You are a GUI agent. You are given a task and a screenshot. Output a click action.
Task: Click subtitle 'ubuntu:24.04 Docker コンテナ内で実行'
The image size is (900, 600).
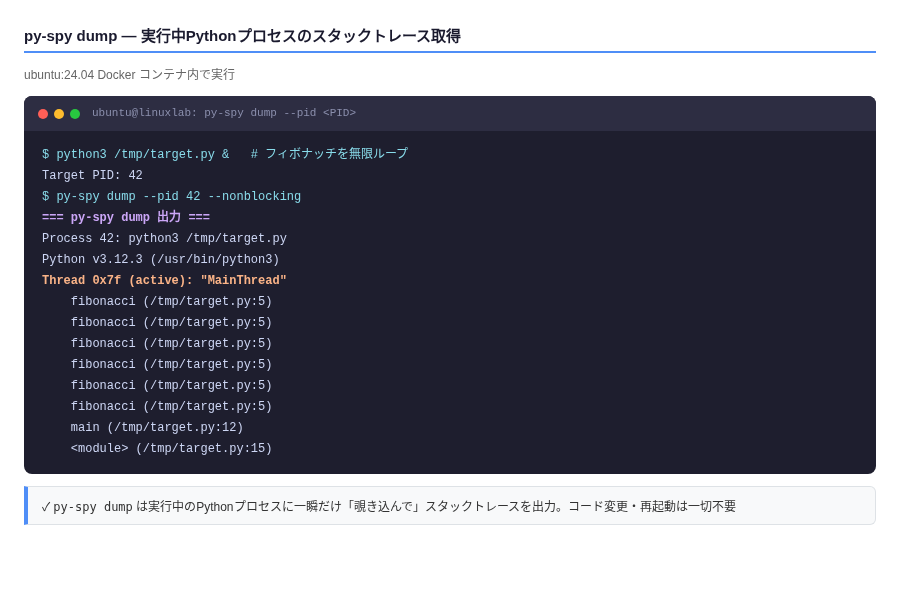pyautogui.click(x=129, y=75)
